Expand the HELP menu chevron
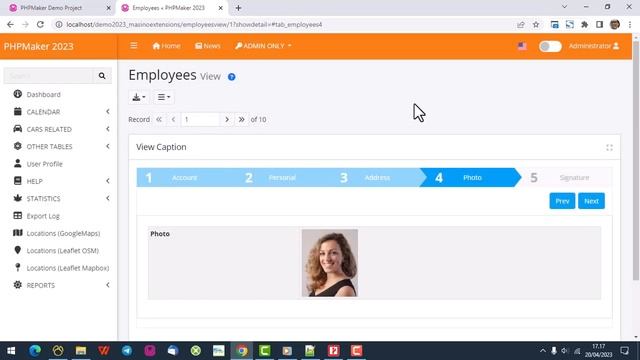The width and height of the screenshot is (640, 360). pos(108,181)
